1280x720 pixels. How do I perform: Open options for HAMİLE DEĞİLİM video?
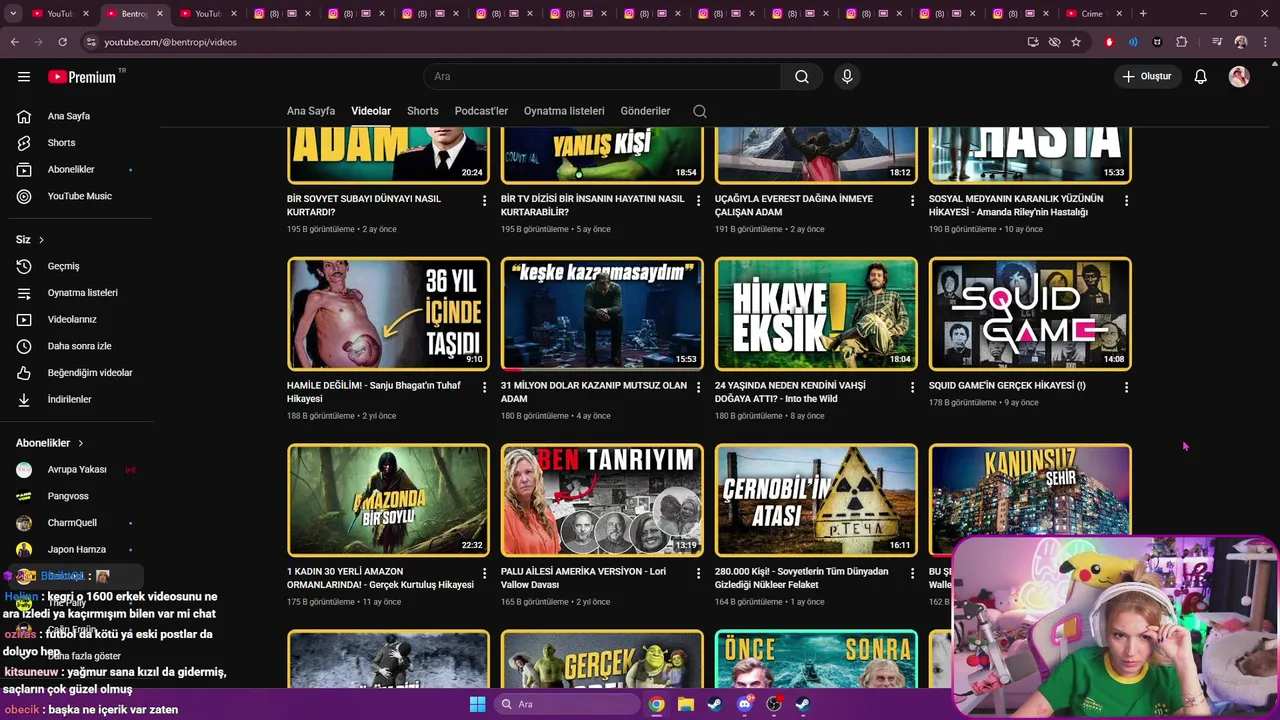click(x=484, y=387)
